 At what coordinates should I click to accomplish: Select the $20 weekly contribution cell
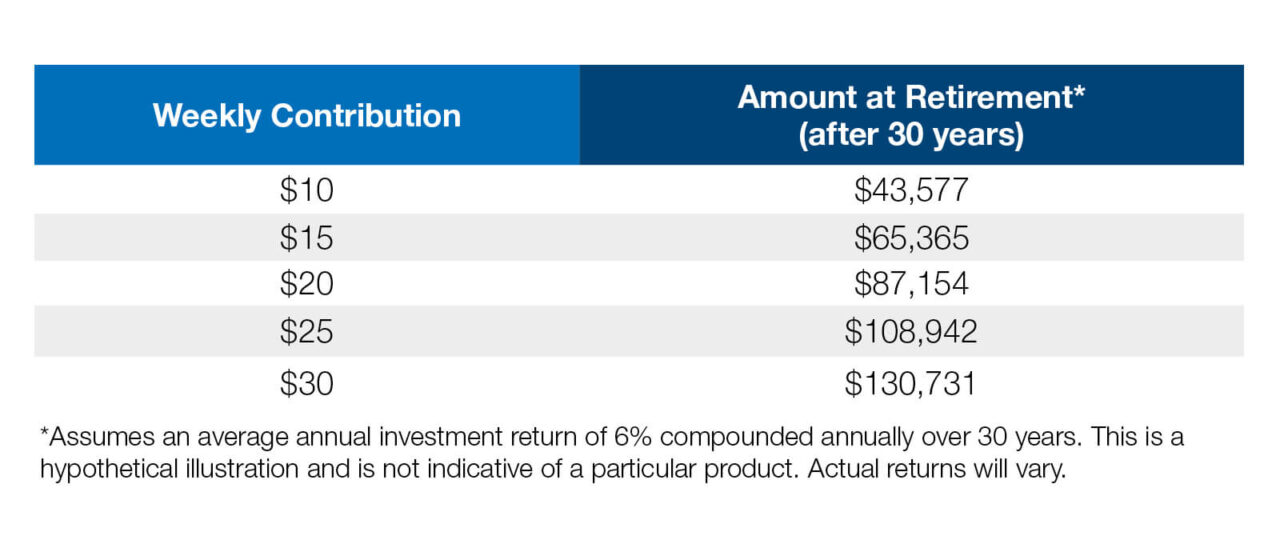coord(306,284)
